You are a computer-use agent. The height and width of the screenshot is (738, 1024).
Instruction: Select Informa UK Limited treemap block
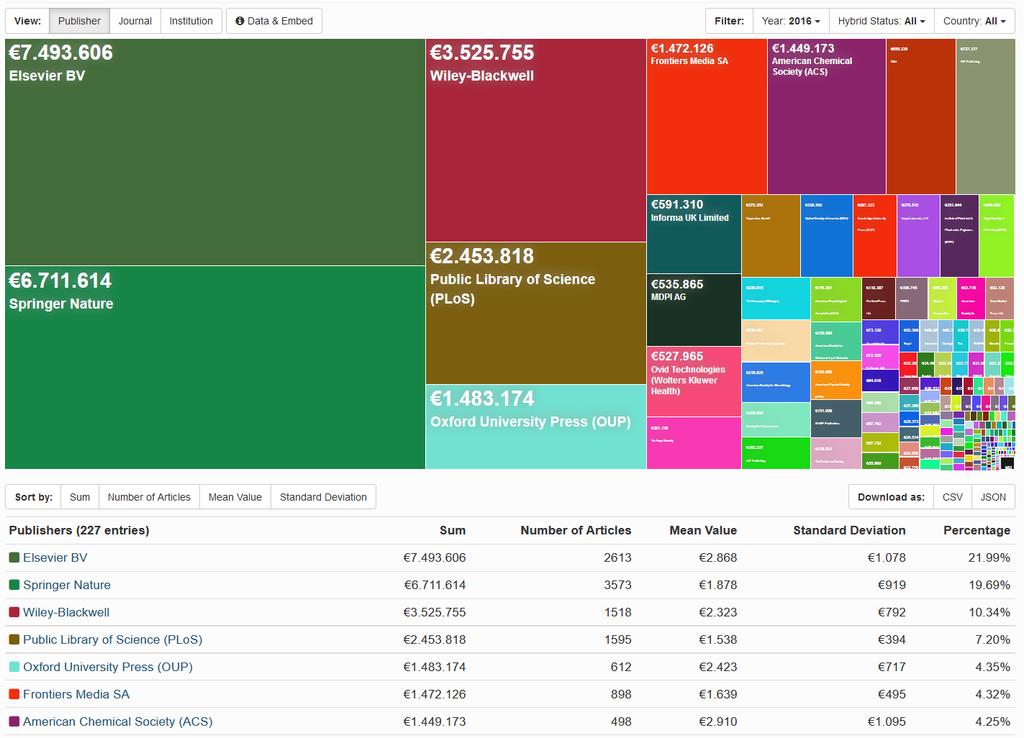[694, 234]
